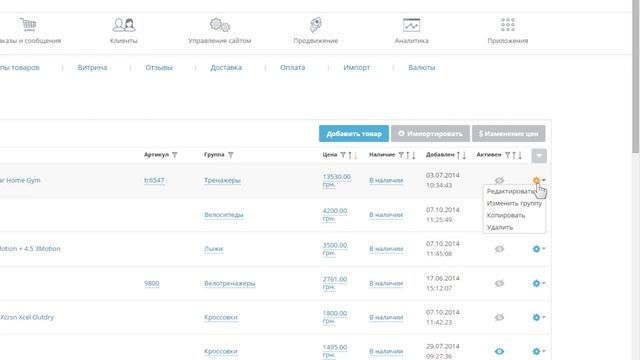
Task: Switch to the Валюты tab
Action: coord(422,67)
